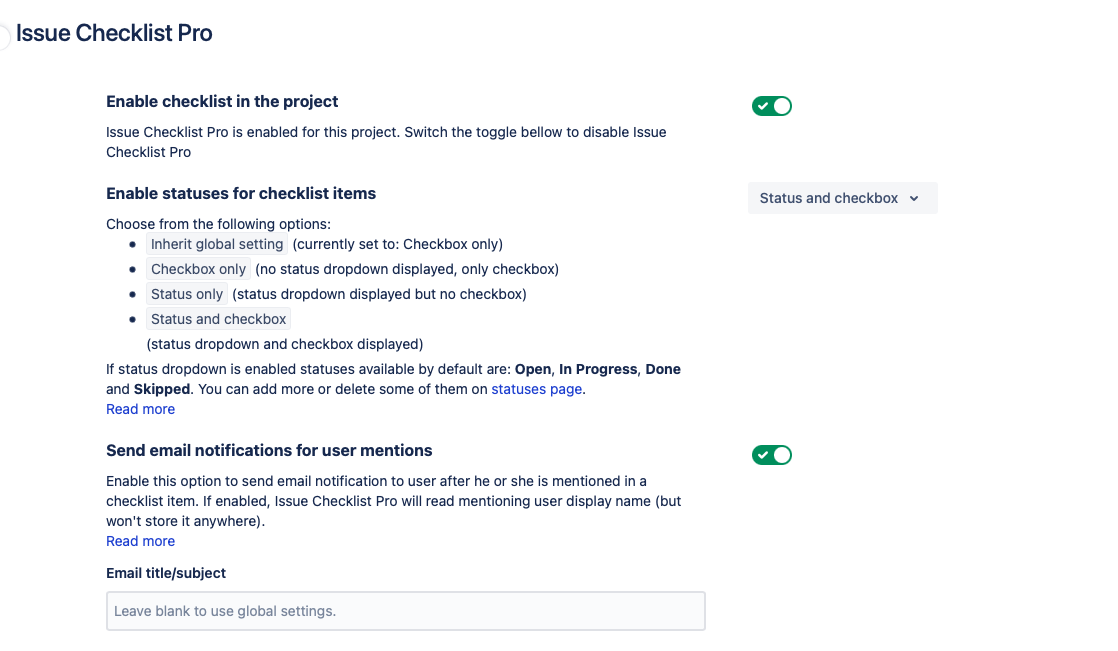Click the partial circle icon beside the page title
The image size is (1118, 651).
click(5, 37)
